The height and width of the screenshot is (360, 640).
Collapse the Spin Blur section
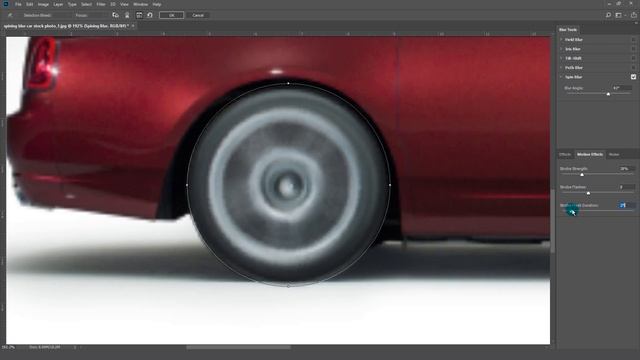[562, 77]
